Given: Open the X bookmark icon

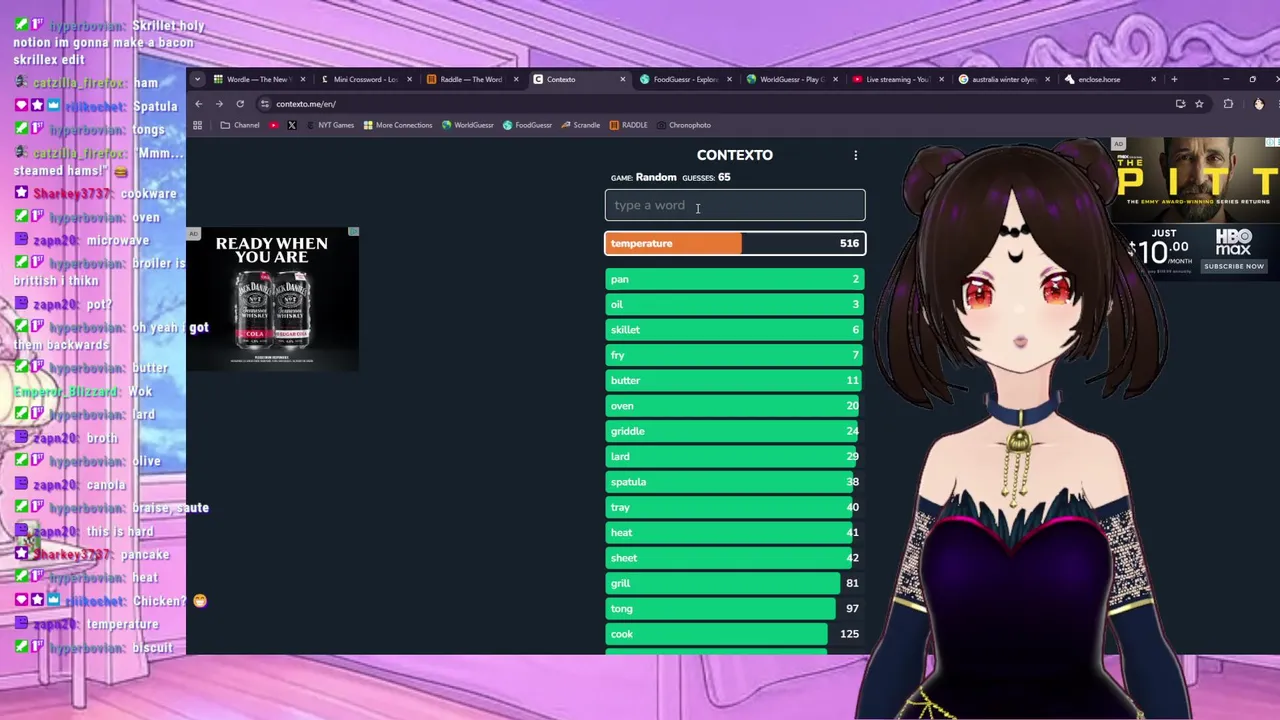Looking at the screenshot, I should 292,125.
